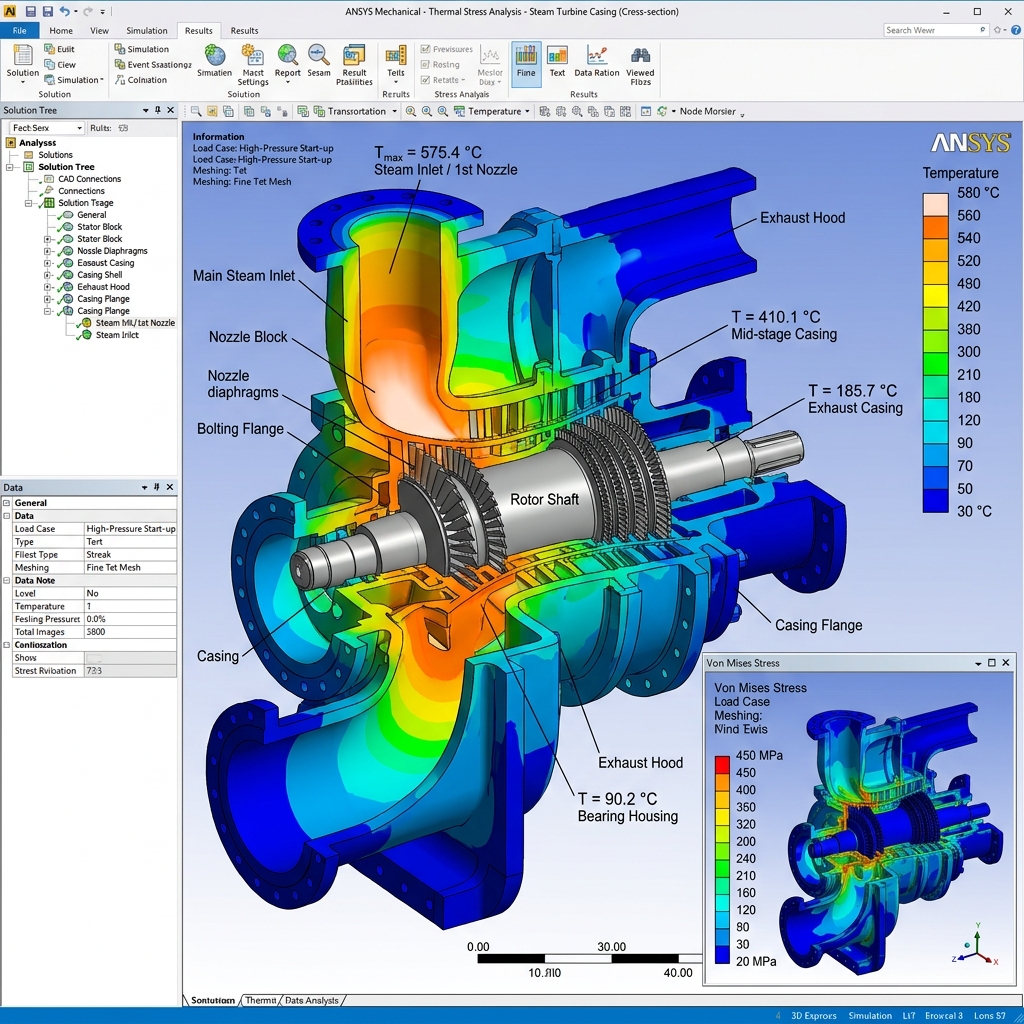
Task: Open the Report tool
Action: [x=287, y=64]
